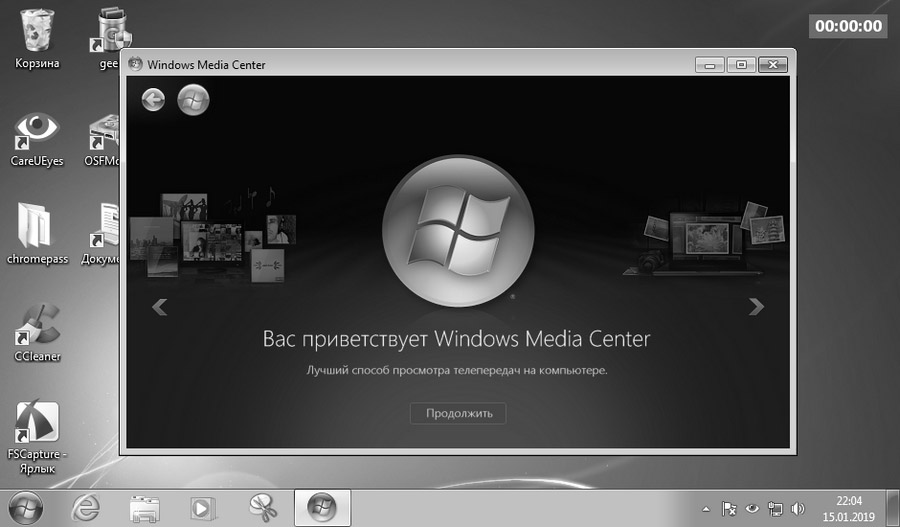Click the back arrow in Media Center
Screen dimensions: 900x527
(x=153, y=100)
